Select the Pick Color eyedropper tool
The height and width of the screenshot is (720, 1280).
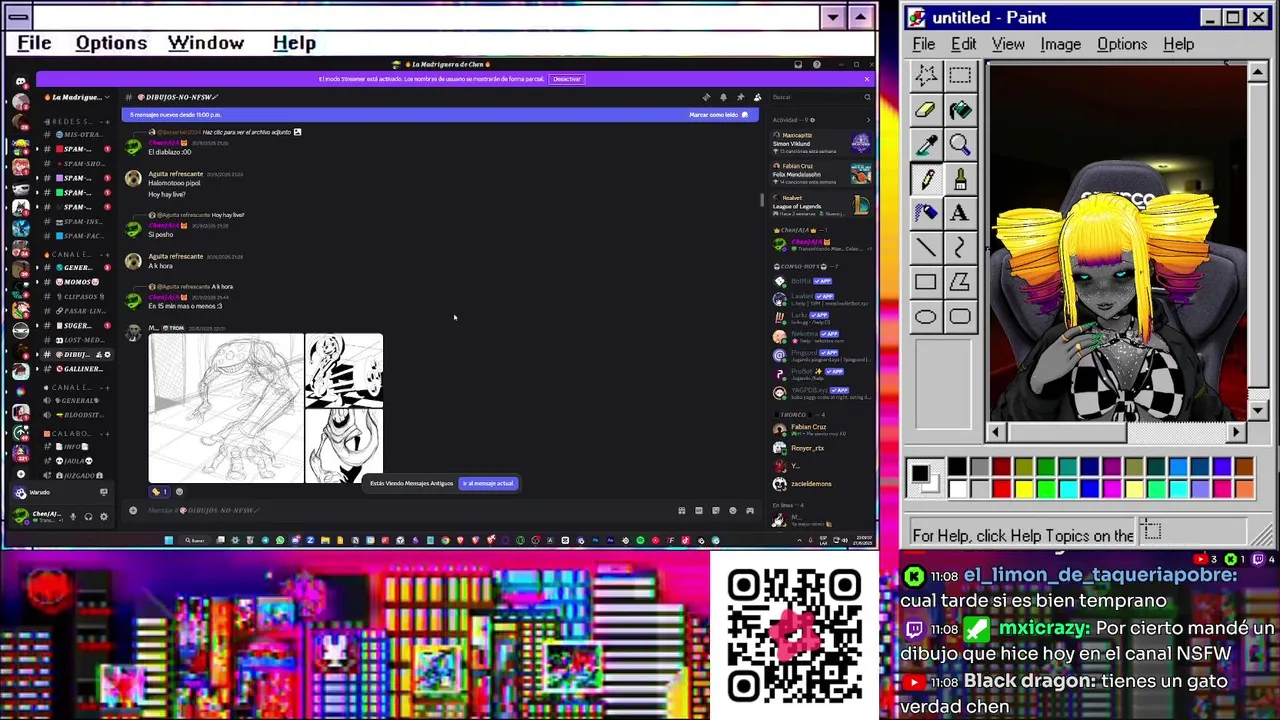click(926, 145)
